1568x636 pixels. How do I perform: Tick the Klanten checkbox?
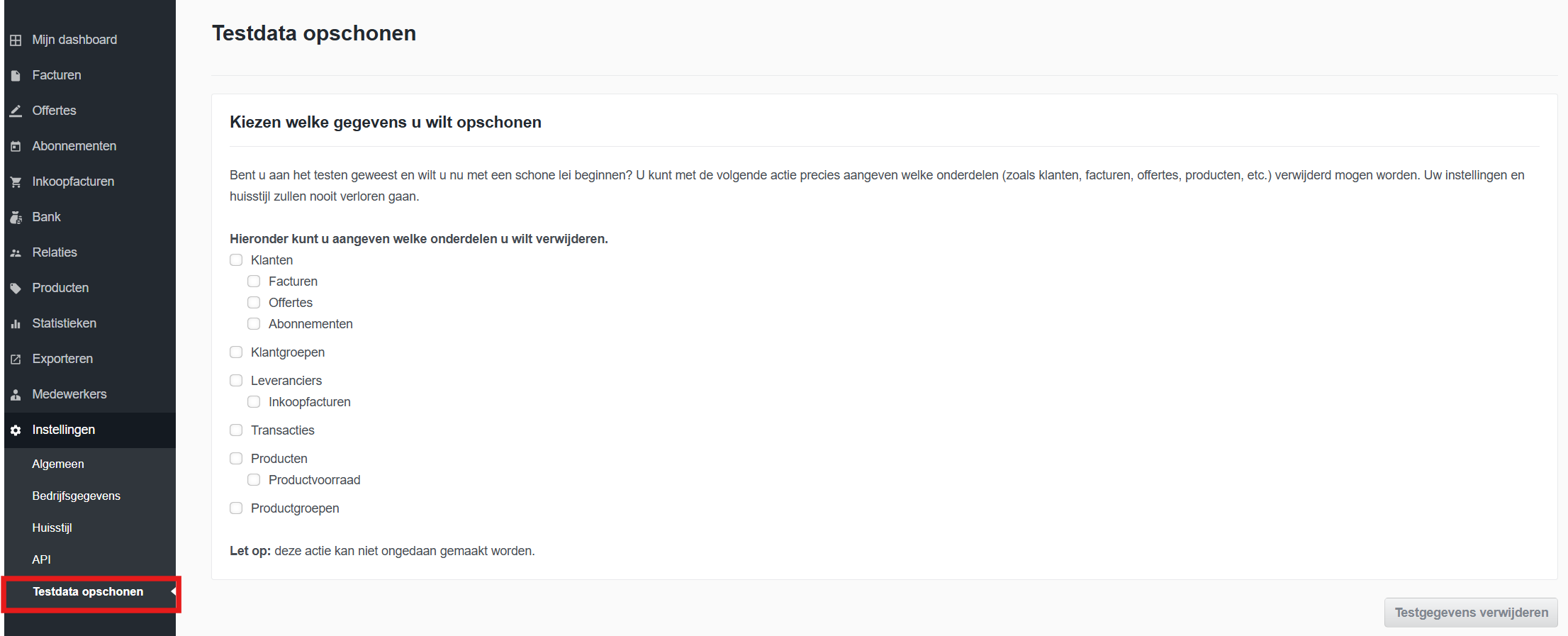pyautogui.click(x=236, y=260)
